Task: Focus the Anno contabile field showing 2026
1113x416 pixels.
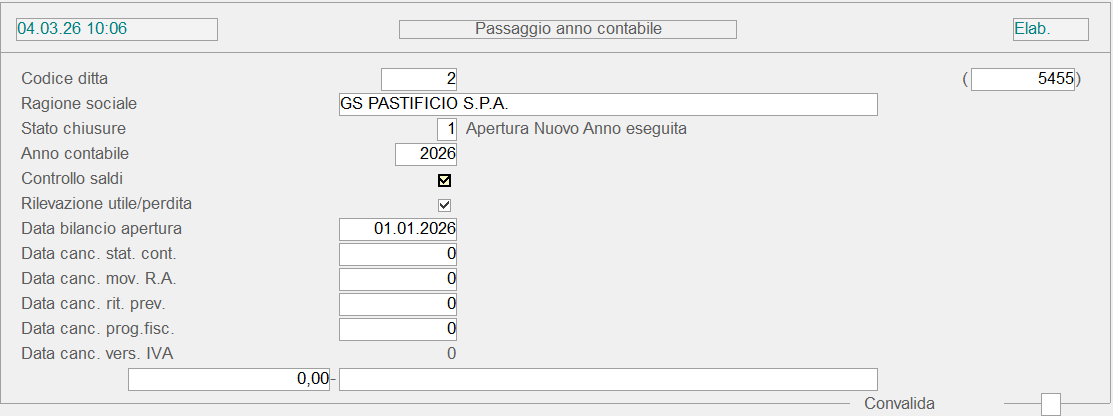Action: tap(426, 154)
